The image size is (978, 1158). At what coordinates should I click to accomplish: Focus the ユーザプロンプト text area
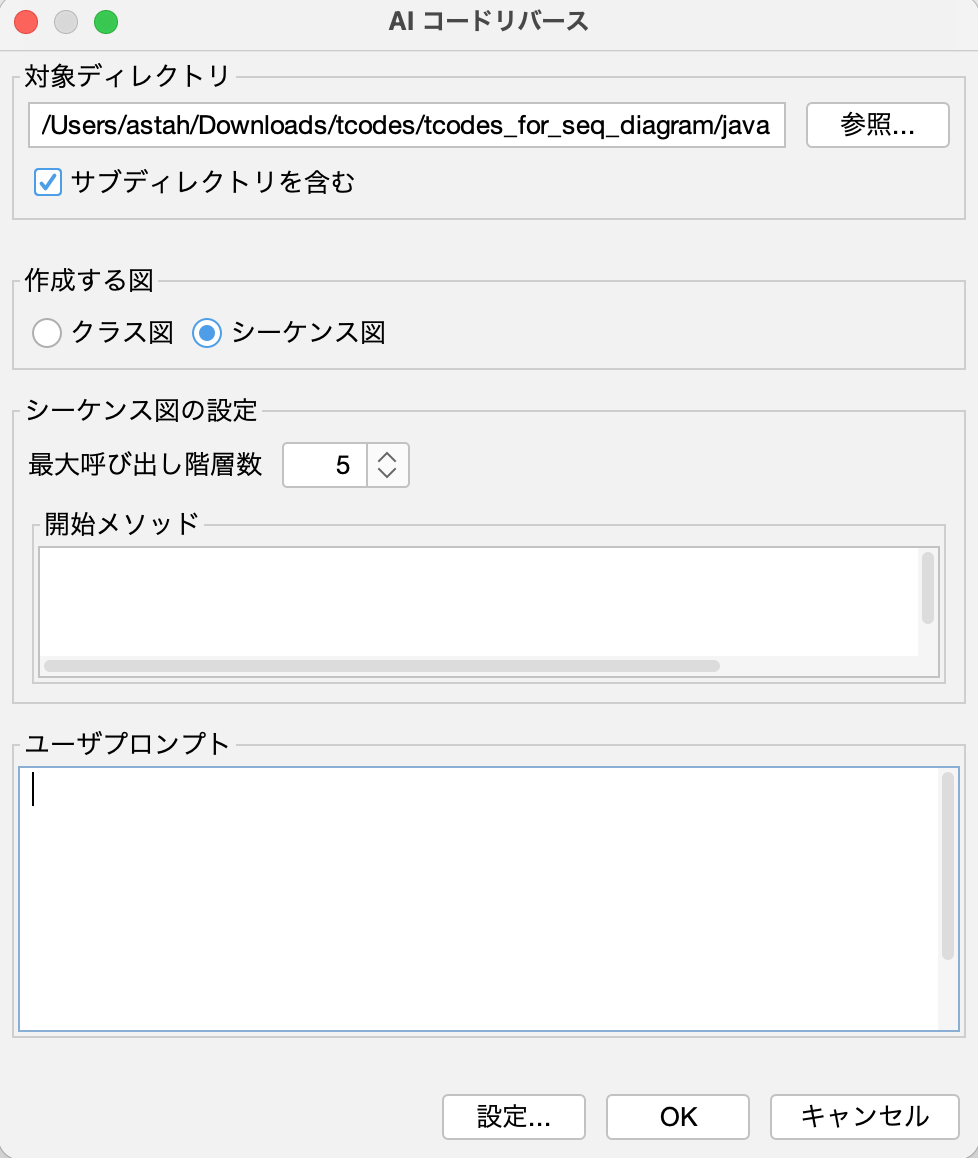478,898
